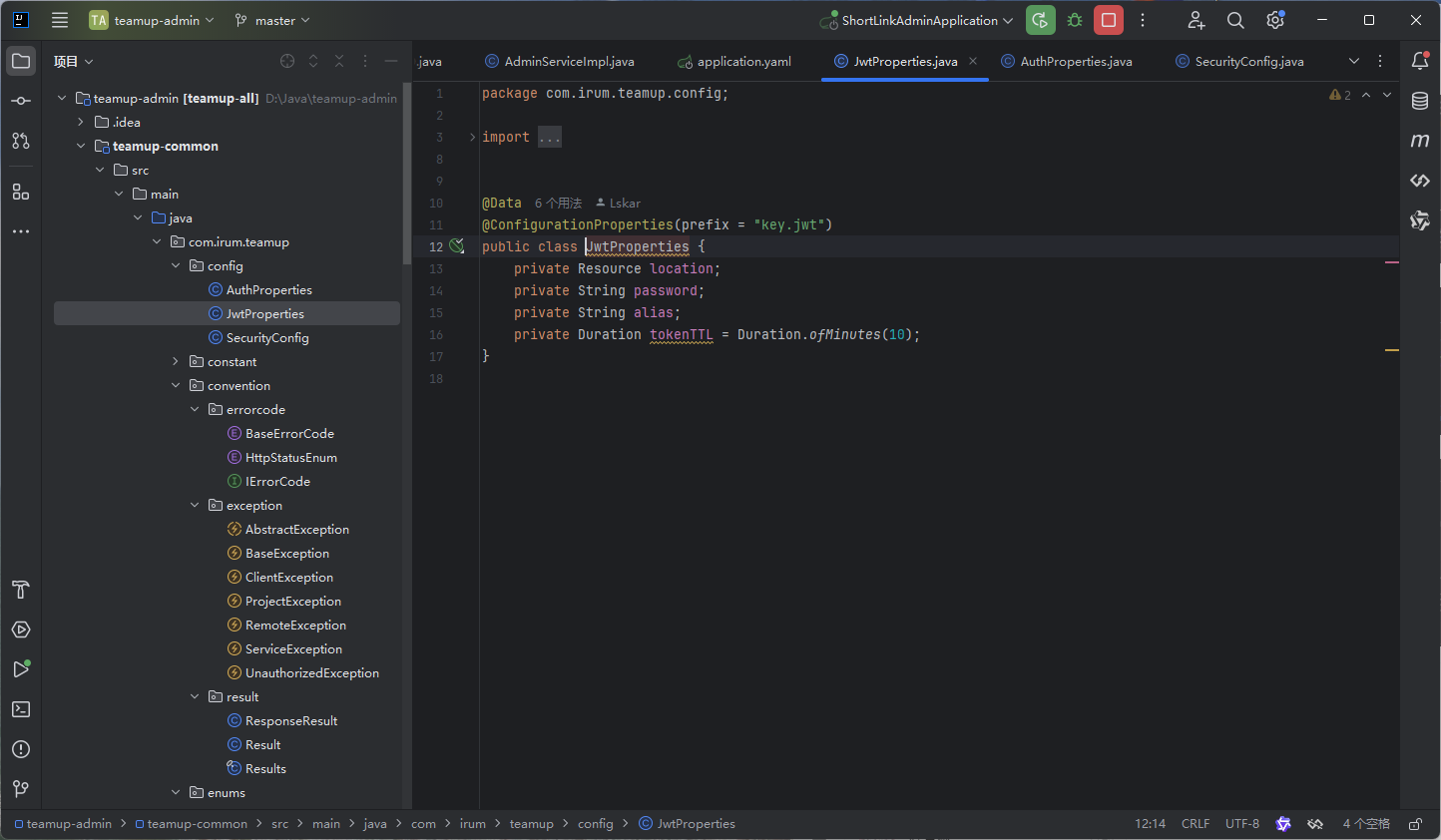Open the master branch dropdown
The width and height of the screenshot is (1441, 840).
click(271, 20)
